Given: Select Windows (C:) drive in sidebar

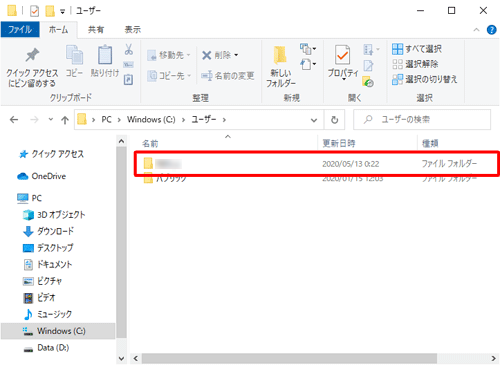Looking at the screenshot, I should click(x=58, y=331).
